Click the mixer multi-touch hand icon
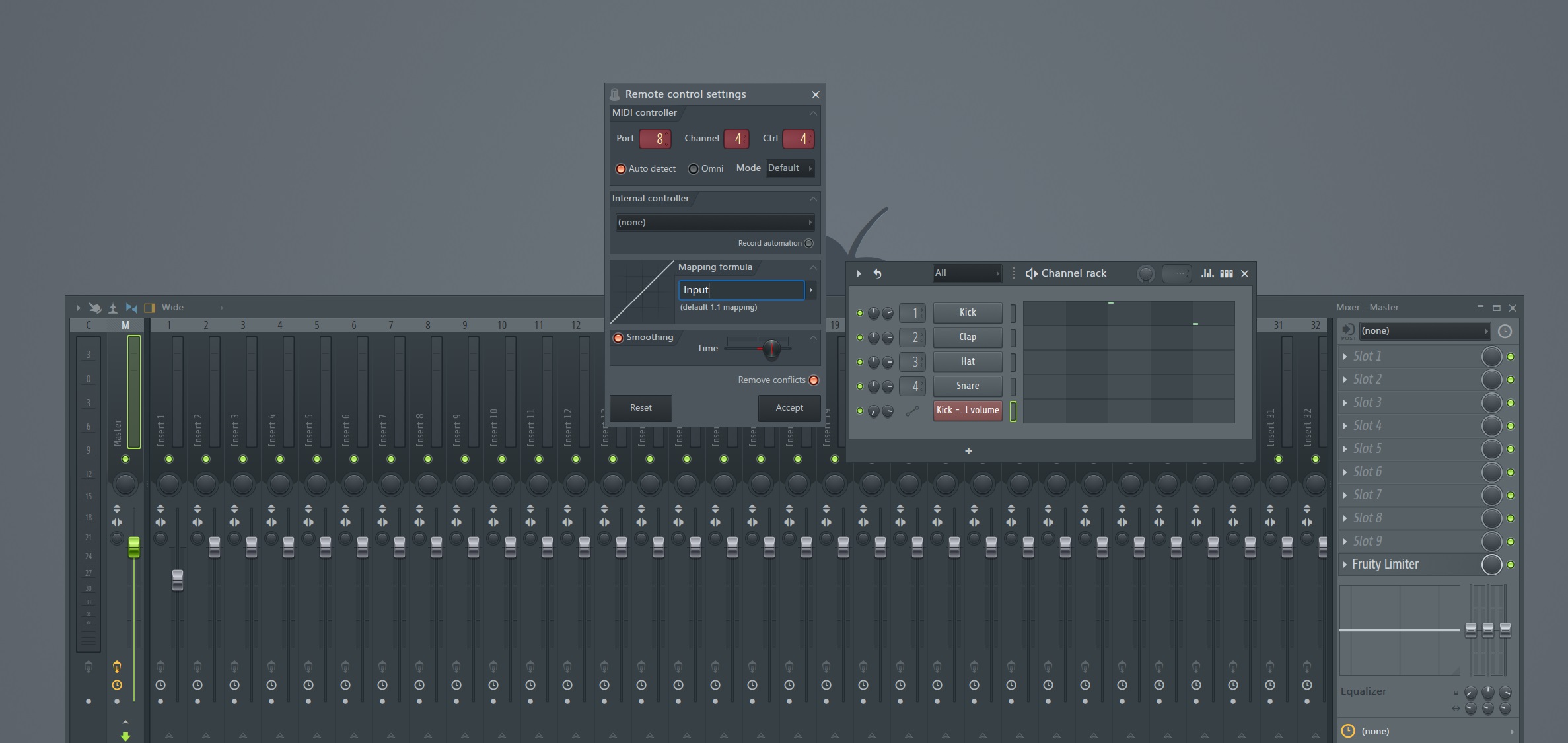Viewport: 1568px width, 743px height. coord(95,308)
